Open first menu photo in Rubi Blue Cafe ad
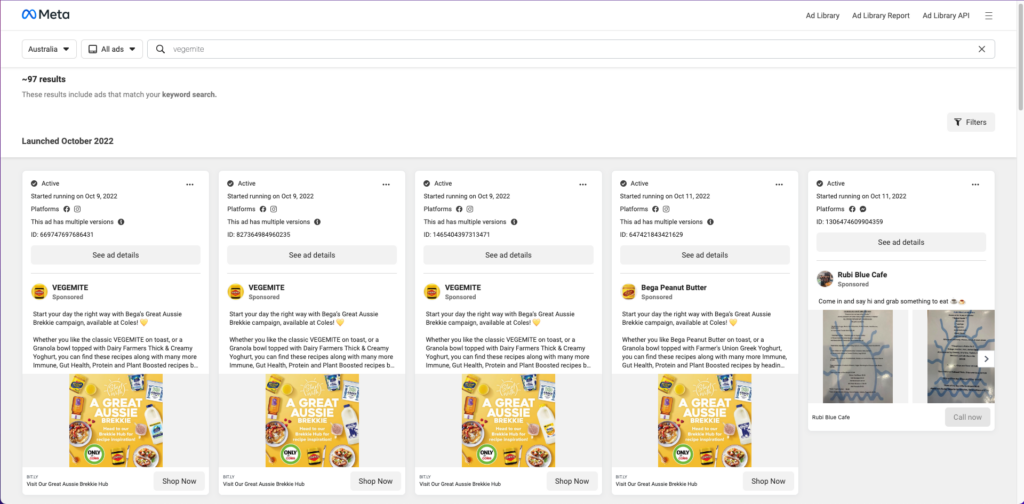 858,356
